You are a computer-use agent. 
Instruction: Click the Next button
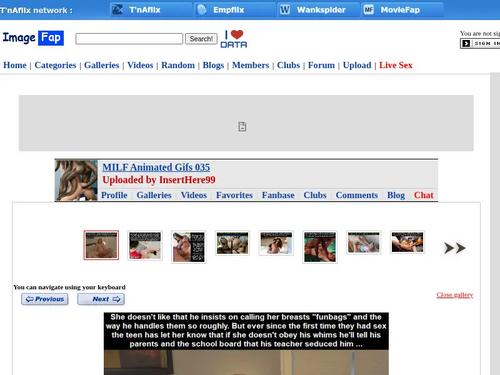[101, 299]
